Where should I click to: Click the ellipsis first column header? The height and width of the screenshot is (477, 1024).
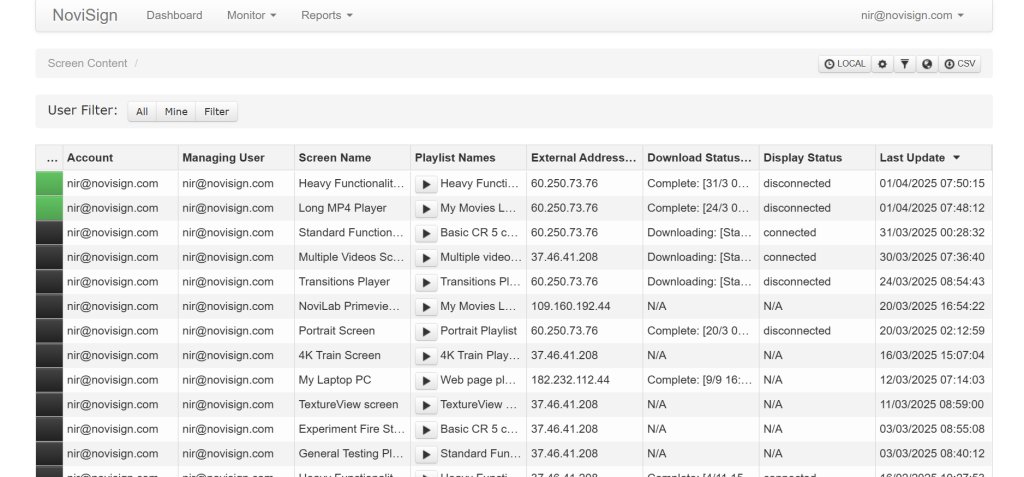click(49, 157)
